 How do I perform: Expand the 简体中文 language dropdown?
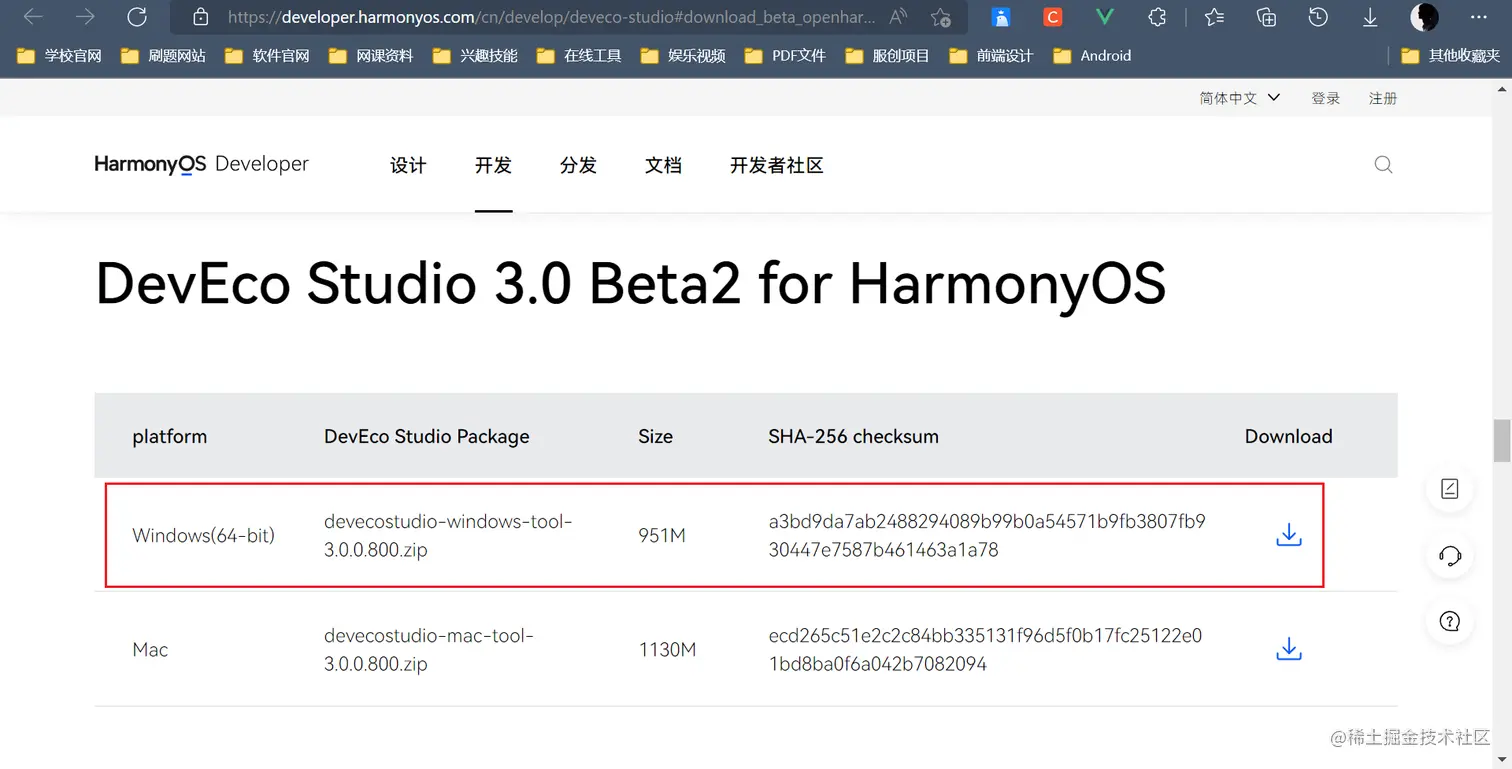[1240, 98]
